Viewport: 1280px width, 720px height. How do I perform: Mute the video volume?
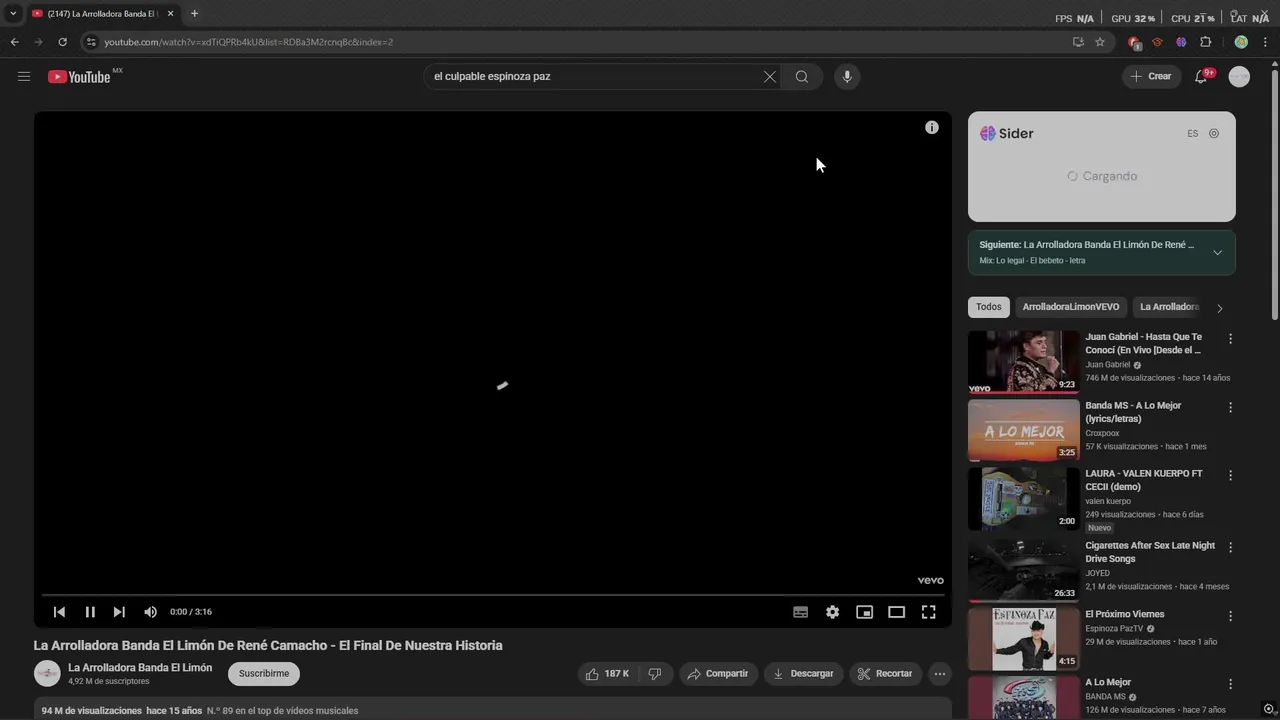[150, 612]
